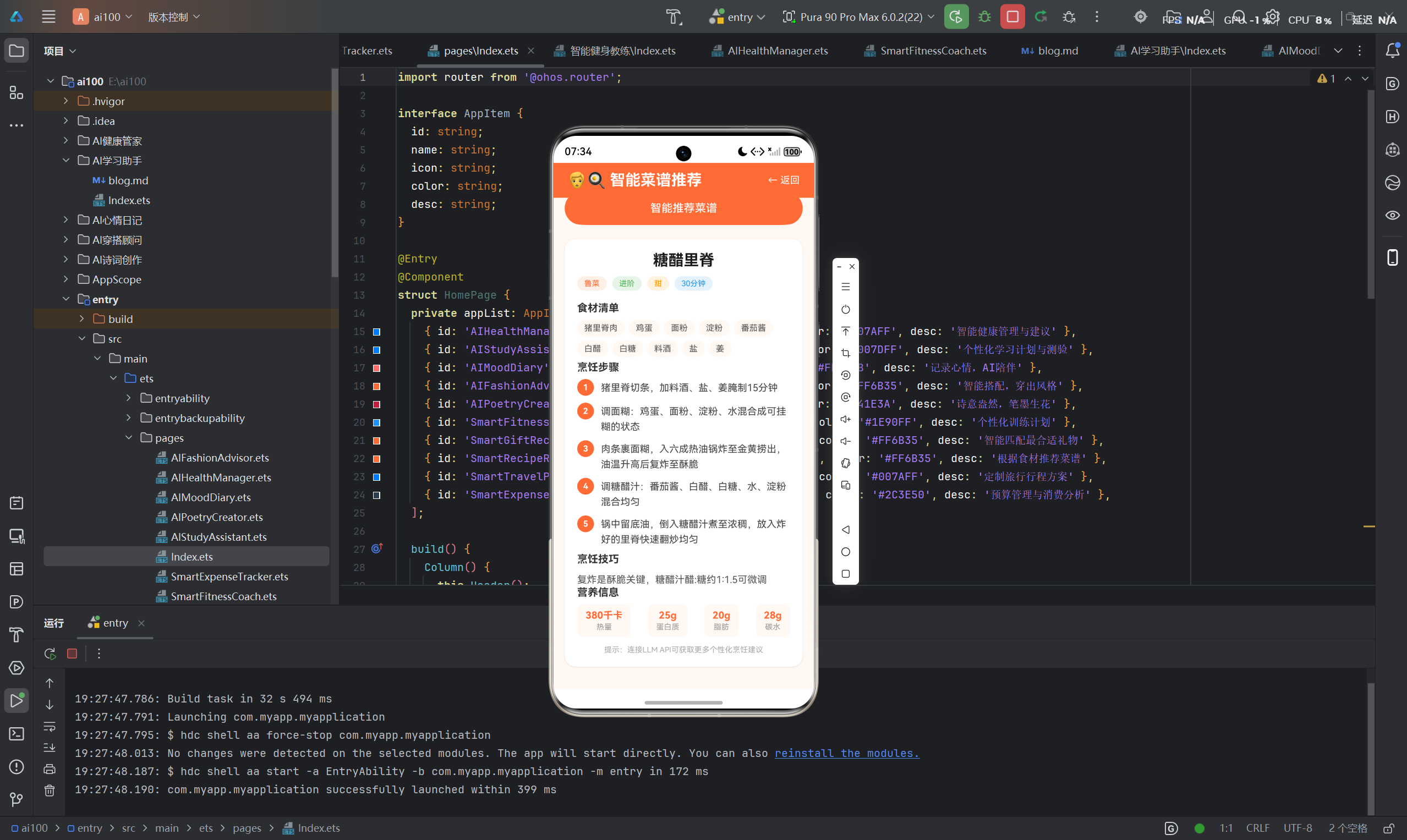Open the 版本控制 dropdown menu
Viewport: 1407px width, 840px height.
click(174, 17)
